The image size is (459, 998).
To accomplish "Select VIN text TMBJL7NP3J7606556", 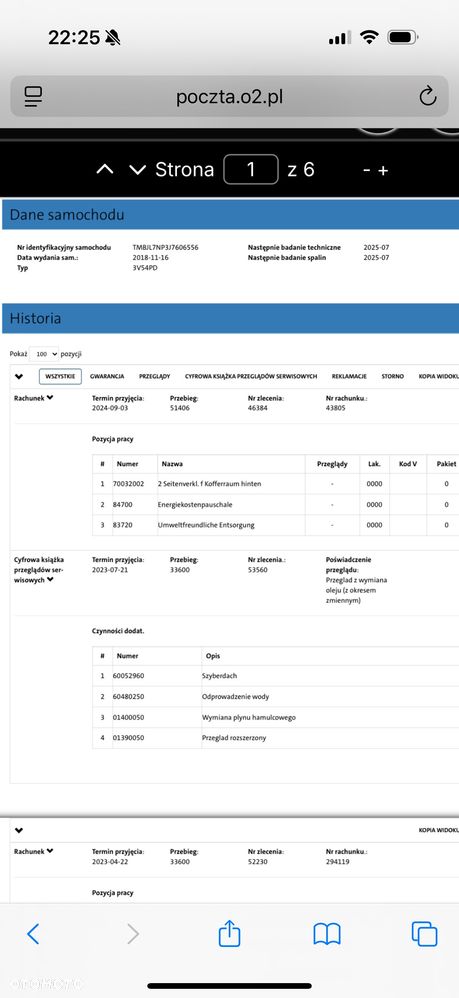I will click(x=165, y=247).
